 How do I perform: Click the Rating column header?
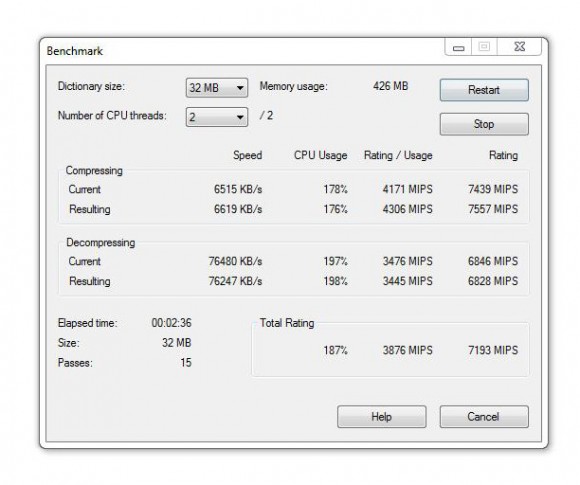click(503, 155)
